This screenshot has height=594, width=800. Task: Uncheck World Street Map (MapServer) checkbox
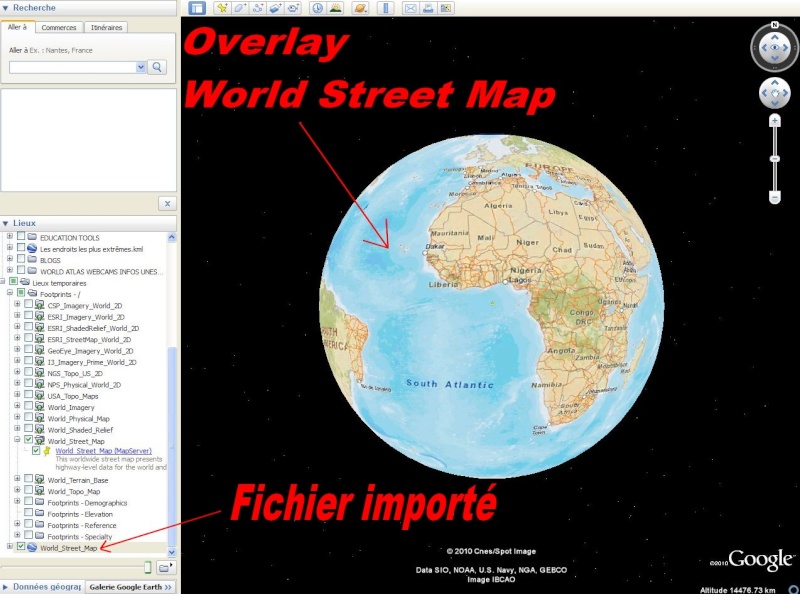point(36,451)
